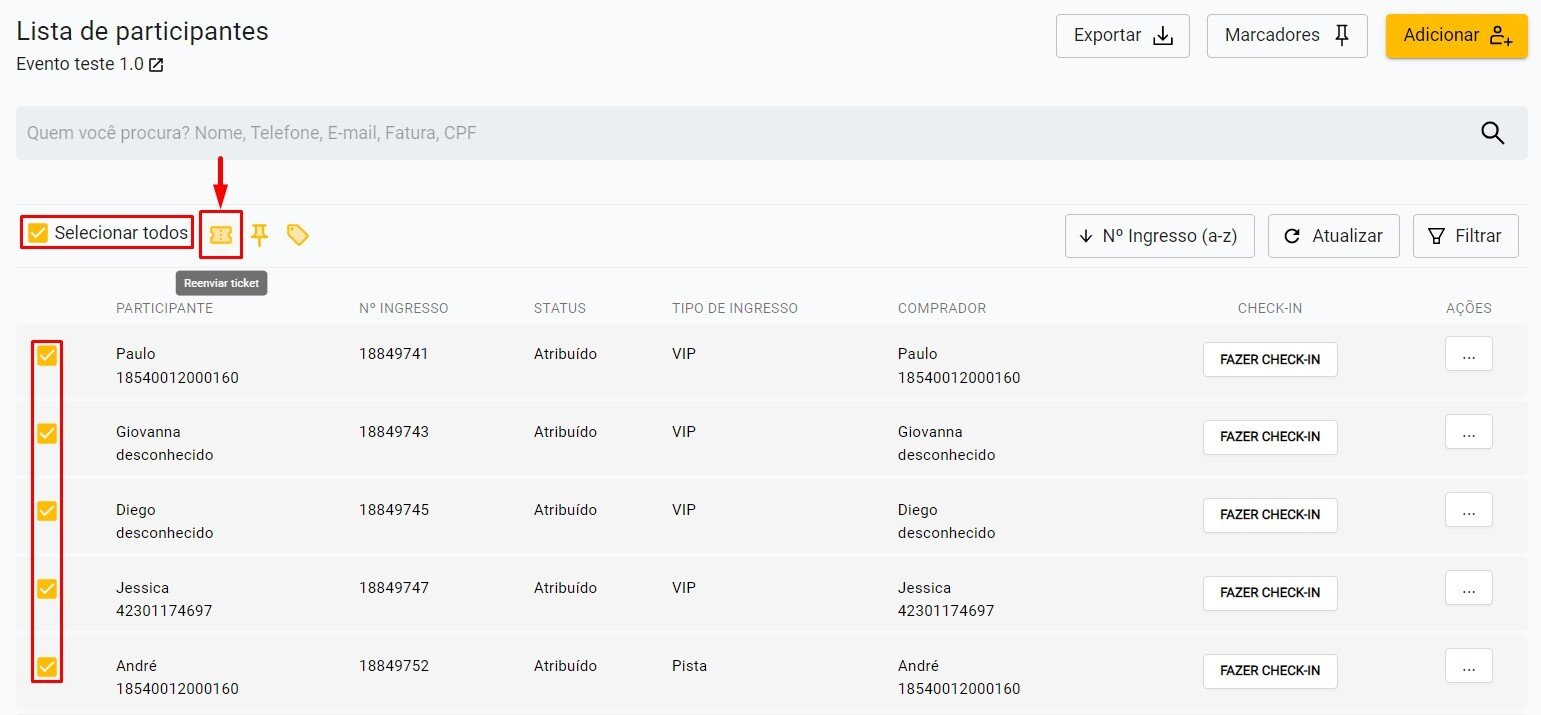The height and width of the screenshot is (715, 1541).
Task: Click the Reenviar ticket icon
Action: click(221, 235)
